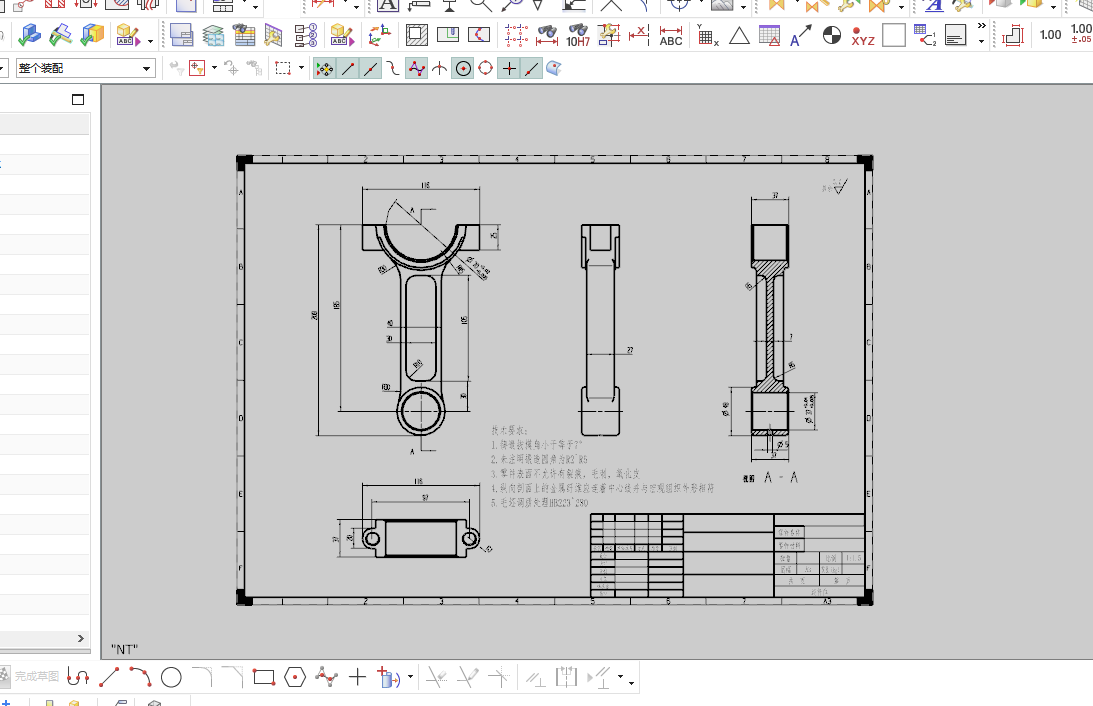
Task: Click the sketch Point plus tool
Action: pos(357,677)
